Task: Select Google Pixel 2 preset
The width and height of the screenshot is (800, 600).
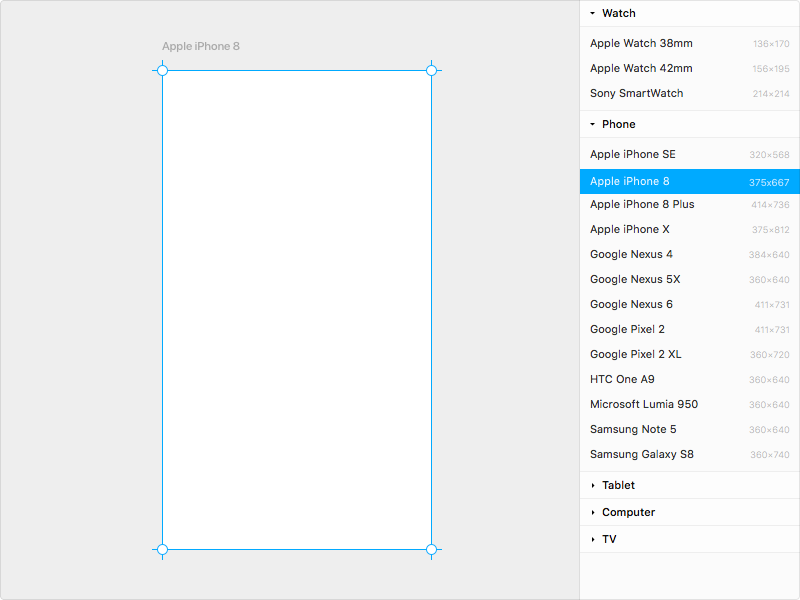Action: click(690, 329)
